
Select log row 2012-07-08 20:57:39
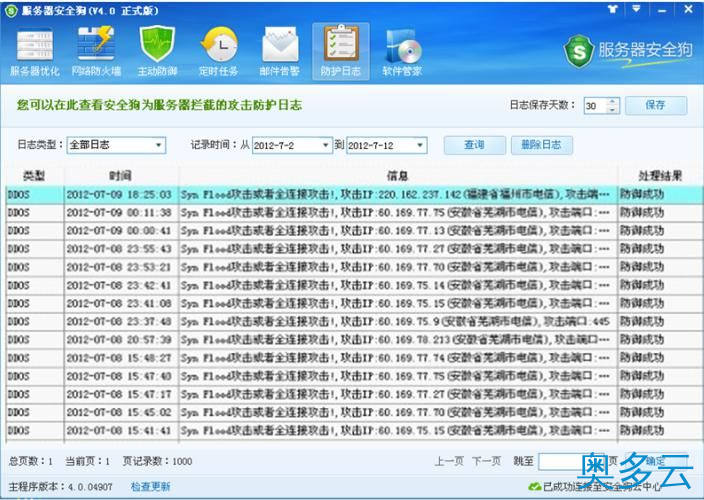[353, 340]
